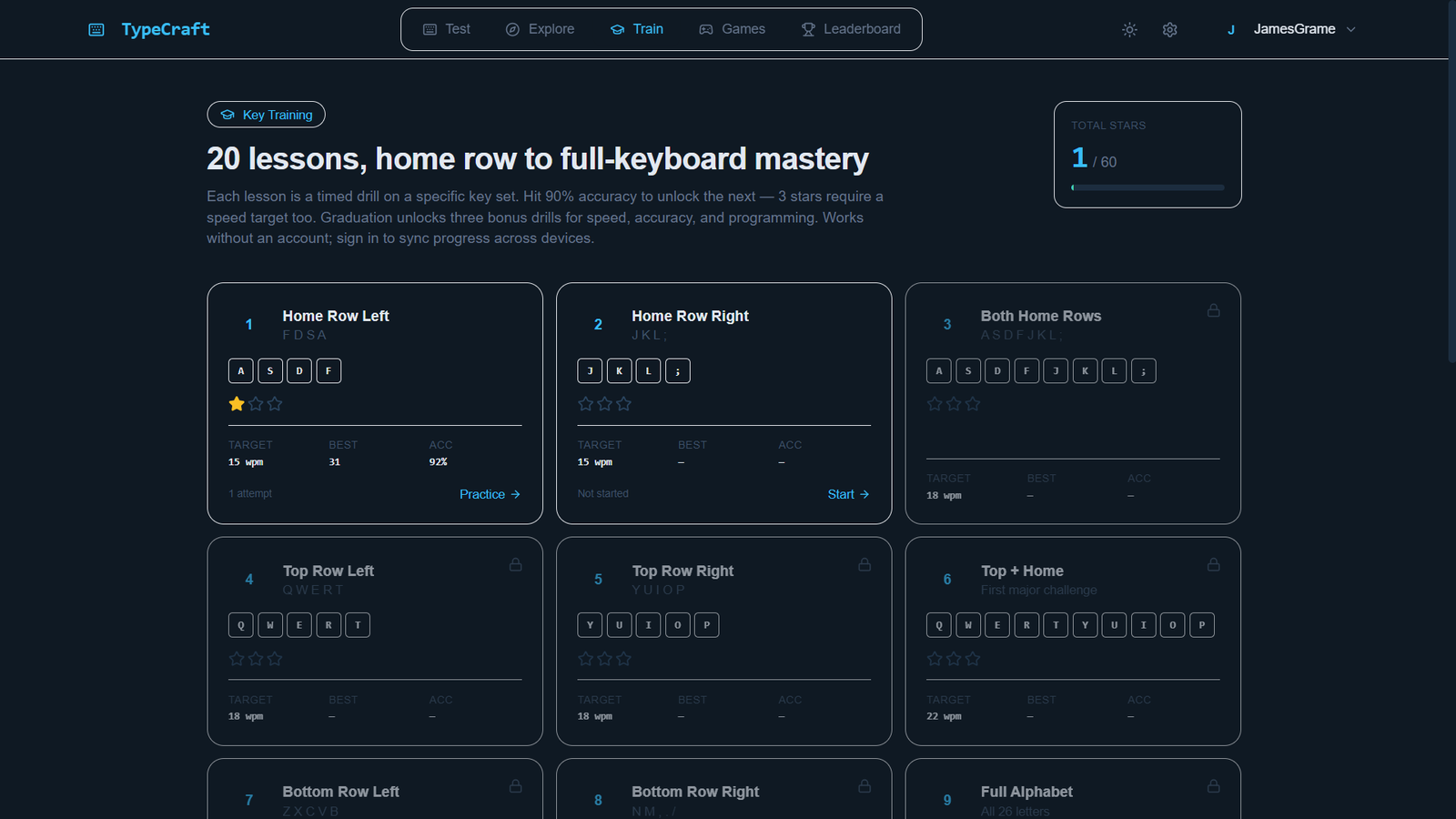This screenshot has height=819, width=1456.
Task: Go to the Explore tab
Action: tap(540, 29)
